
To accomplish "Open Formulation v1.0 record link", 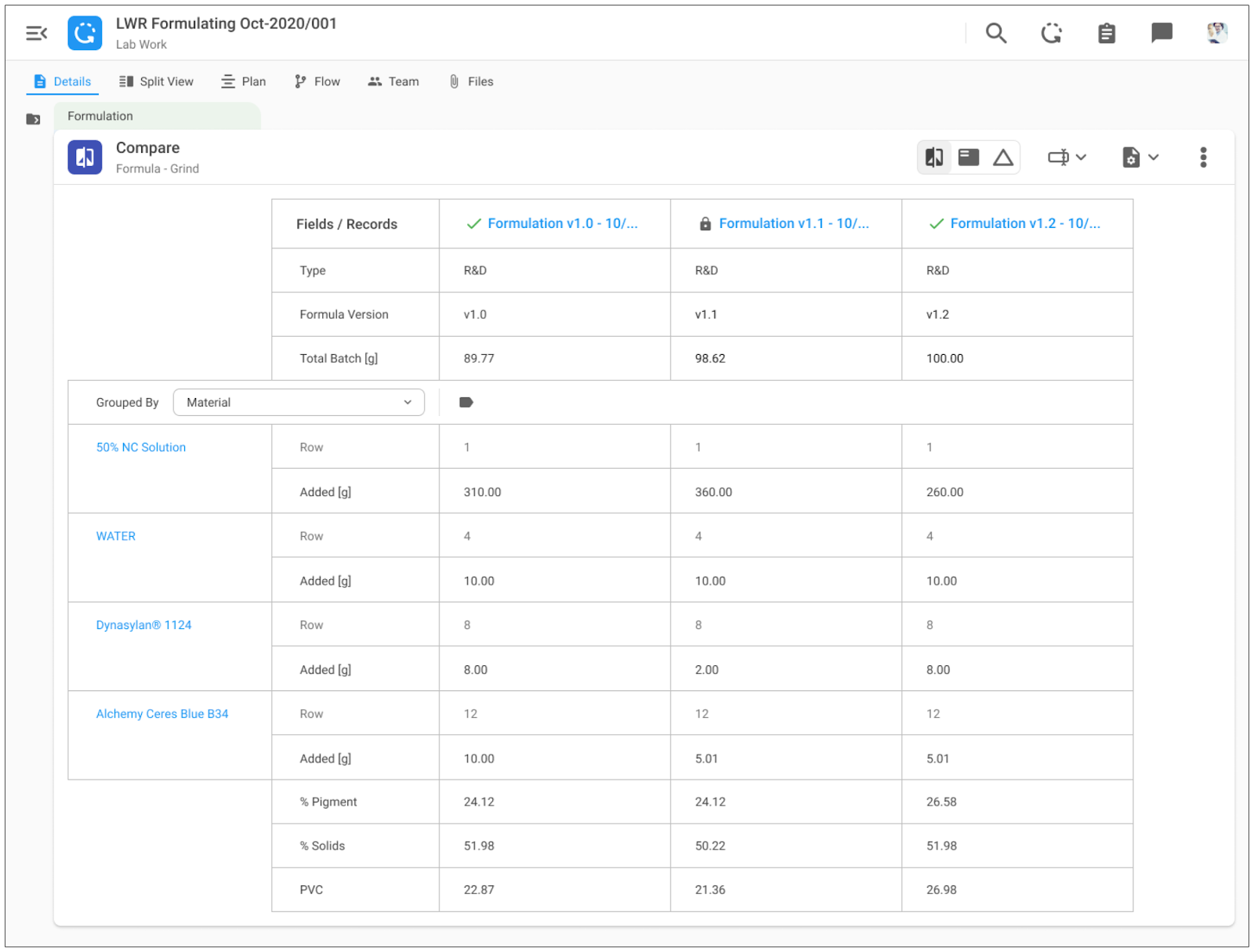I will [563, 223].
